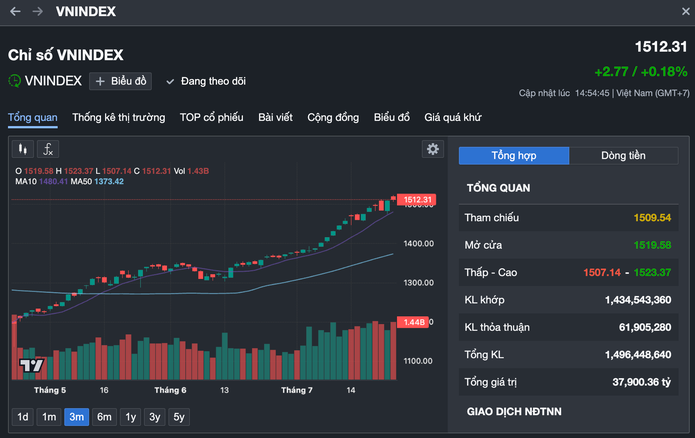This screenshot has width=695, height=438.
Task: Open TOP cổ phiếu tab
Action: [x=211, y=117]
